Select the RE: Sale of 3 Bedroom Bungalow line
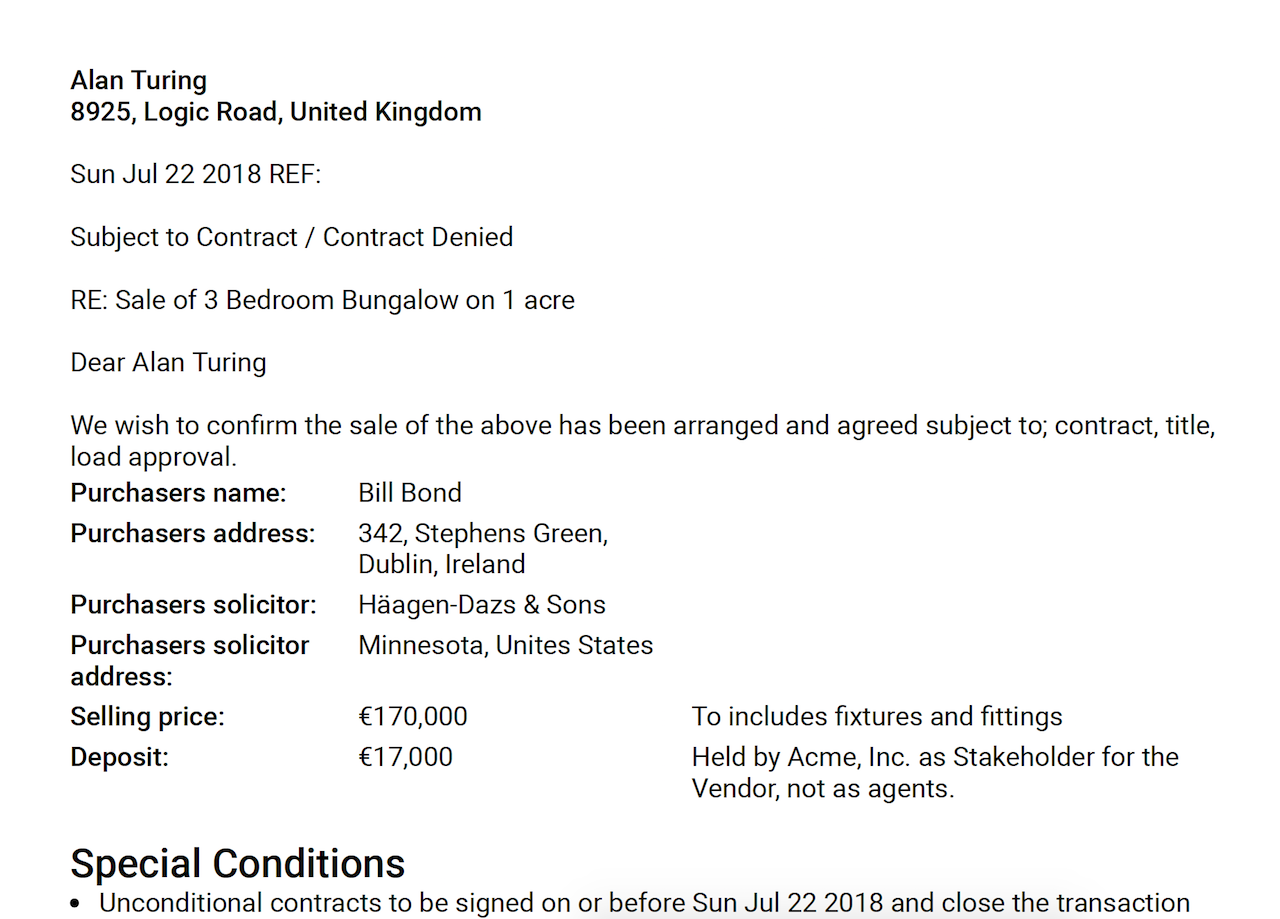Image resolution: width=1280 pixels, height=919 pixels. 323,301
